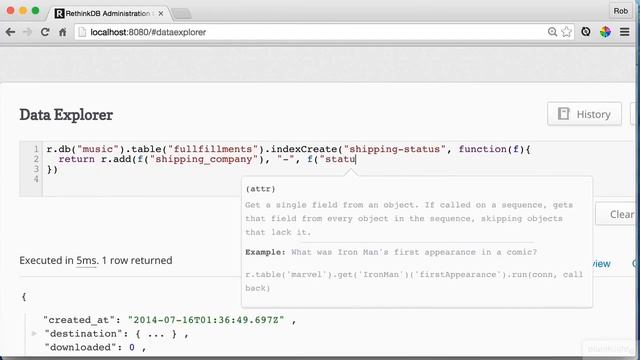Click the macOS green fullscreen window button
This screenshot has width=640, height=360.
pos(36,11)
